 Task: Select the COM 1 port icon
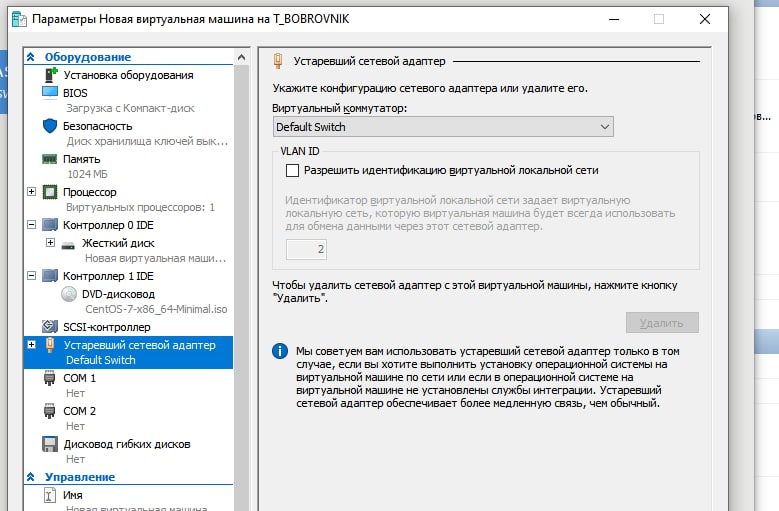point(50,378)
